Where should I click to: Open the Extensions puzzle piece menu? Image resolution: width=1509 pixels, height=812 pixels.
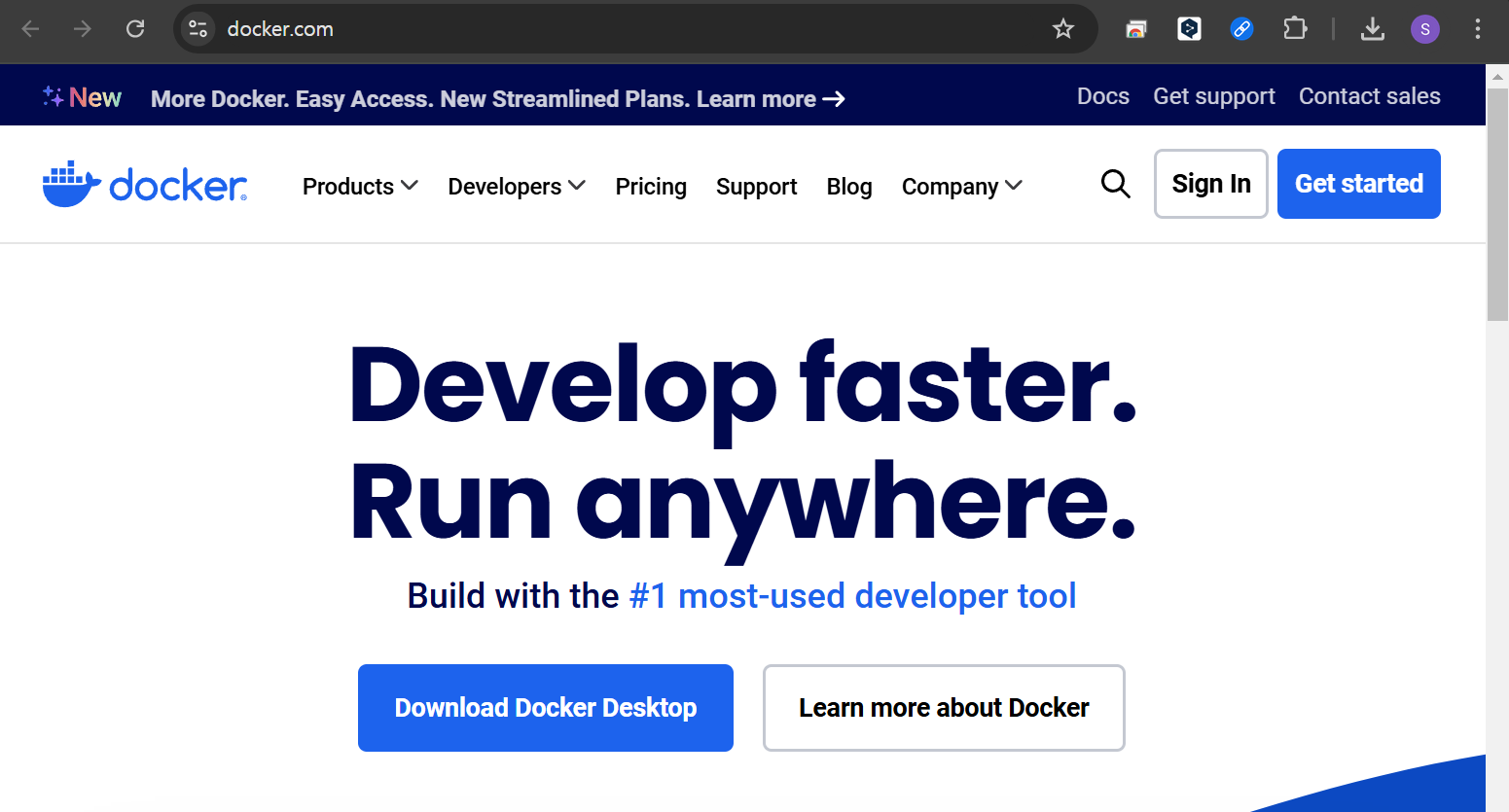coord(1295,29)
